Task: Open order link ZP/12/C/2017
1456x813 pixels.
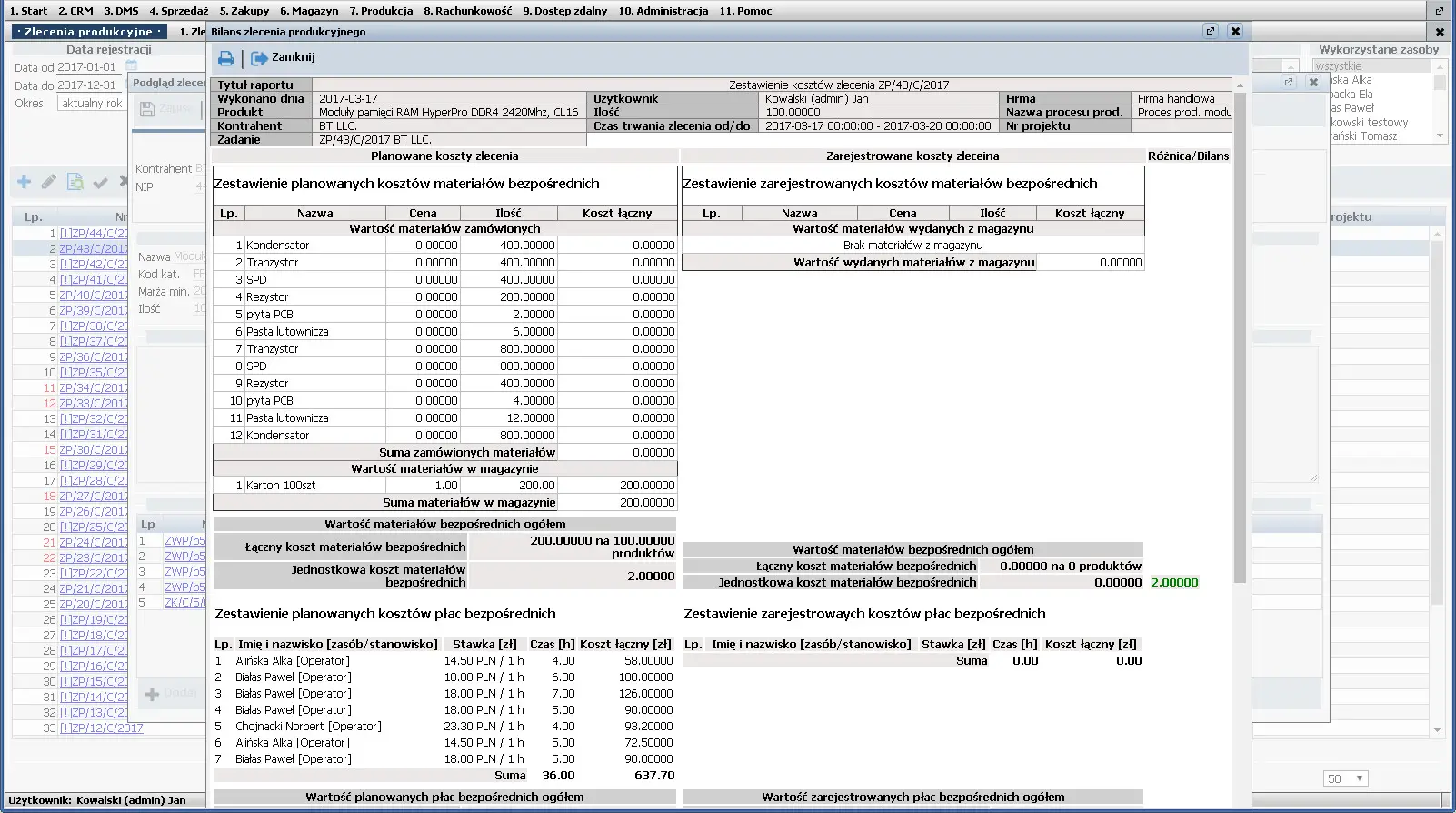Action: [x=101, y=728]
